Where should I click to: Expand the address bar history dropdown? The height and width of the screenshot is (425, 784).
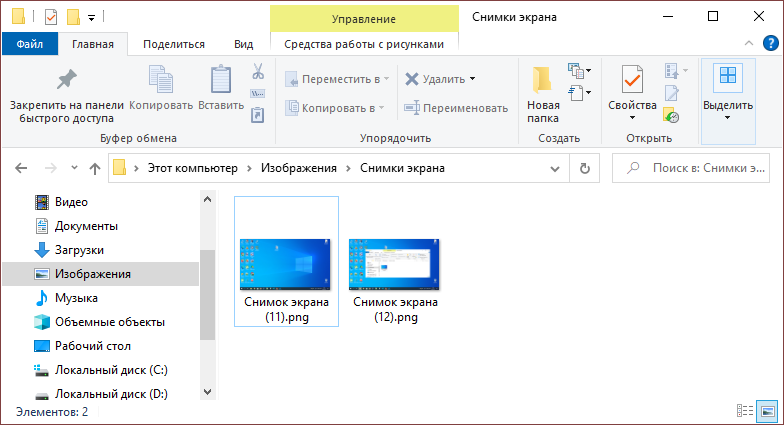pyautogui.click(x=554, y=168)
